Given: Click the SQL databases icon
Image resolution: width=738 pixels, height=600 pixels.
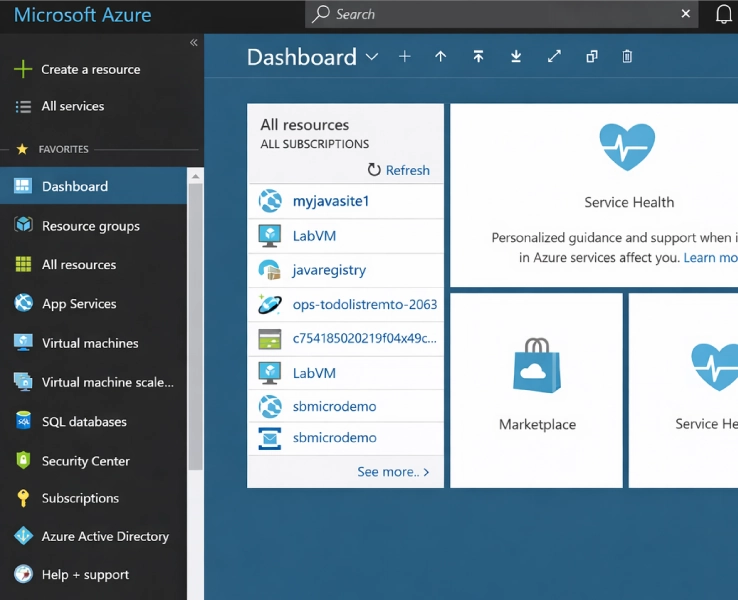Looking at the screenshot, I should pos(23,421).
